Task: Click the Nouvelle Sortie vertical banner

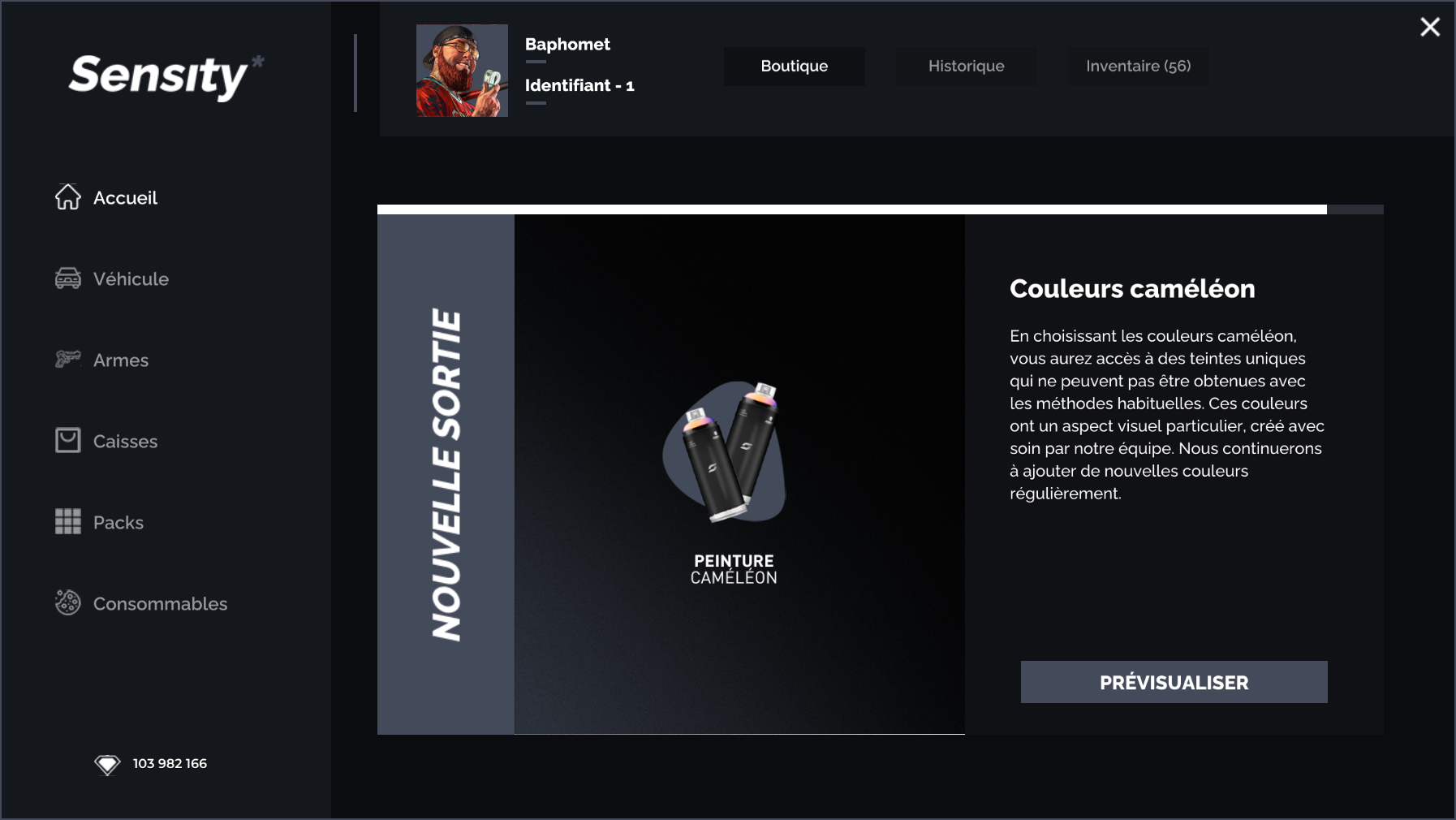Action: pyautogui.click(x=446, y=474)
